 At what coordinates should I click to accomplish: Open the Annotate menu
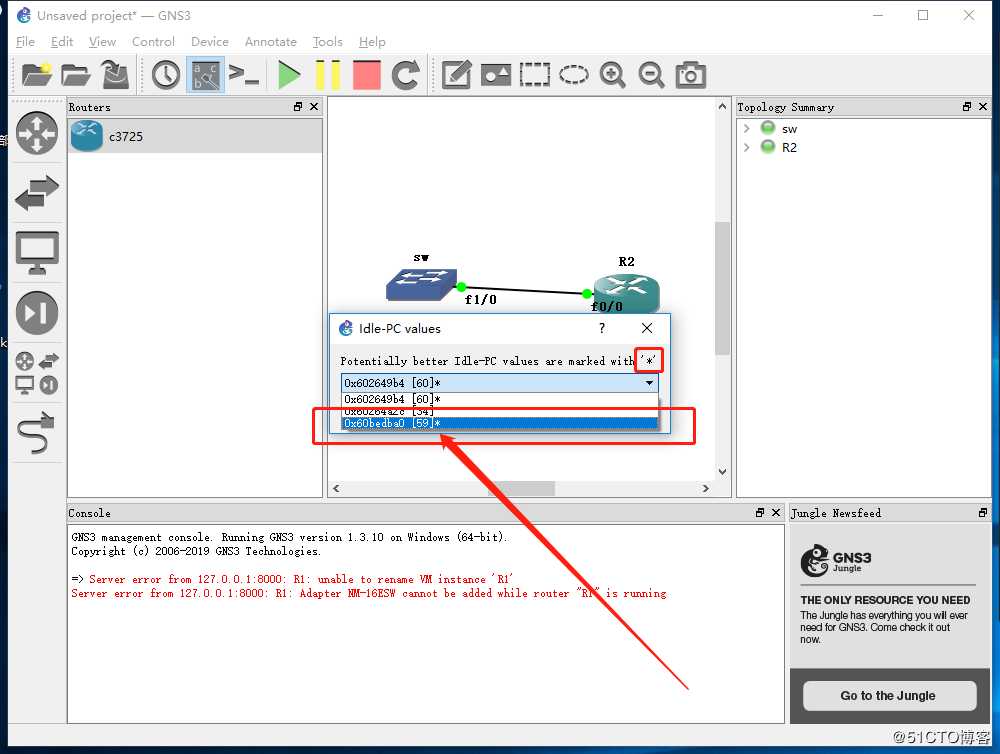[x=270, y=41]
